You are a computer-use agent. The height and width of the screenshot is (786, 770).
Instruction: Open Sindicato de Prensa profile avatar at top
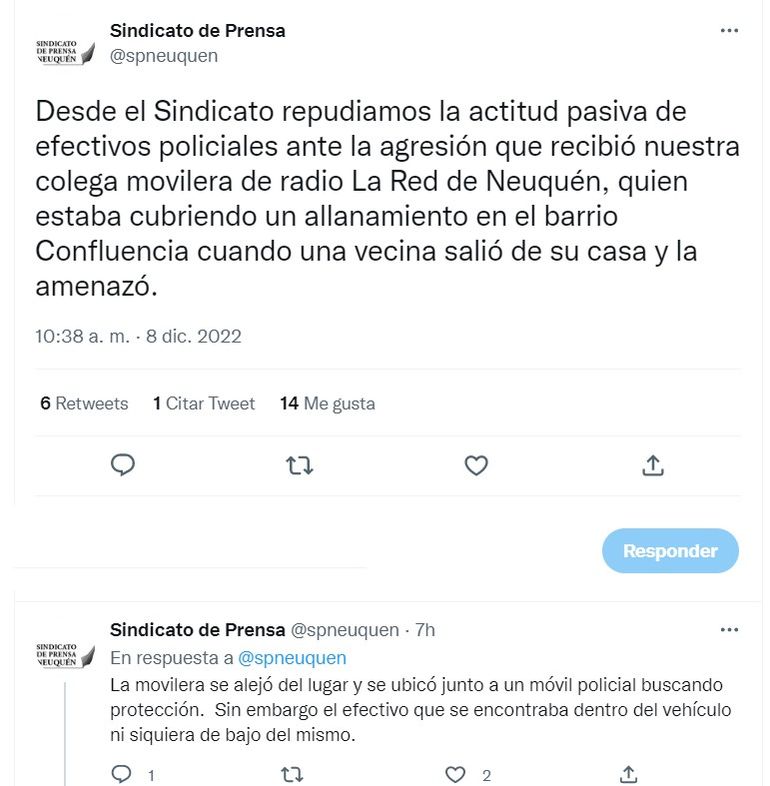tap(65, 53)
